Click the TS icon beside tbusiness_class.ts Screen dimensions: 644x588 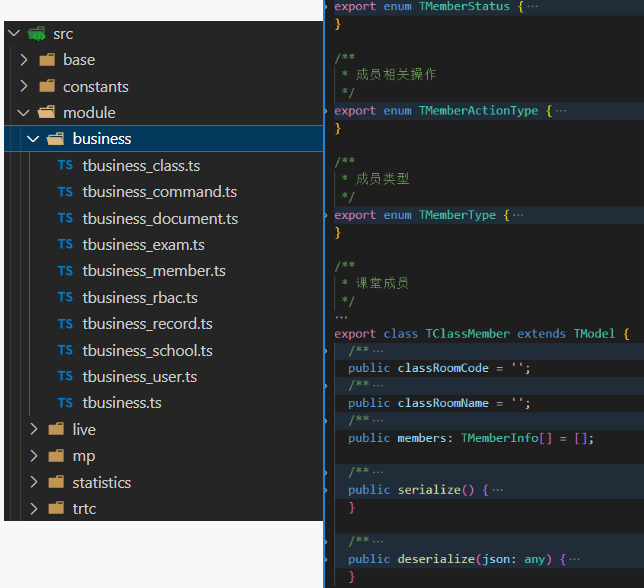click(x=65, y=166)
